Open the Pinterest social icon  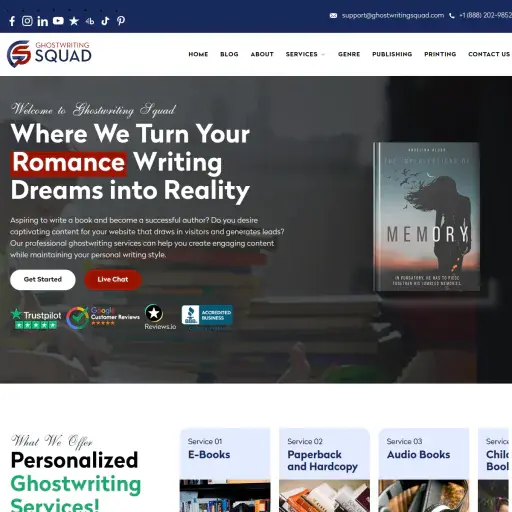point(121,21)
